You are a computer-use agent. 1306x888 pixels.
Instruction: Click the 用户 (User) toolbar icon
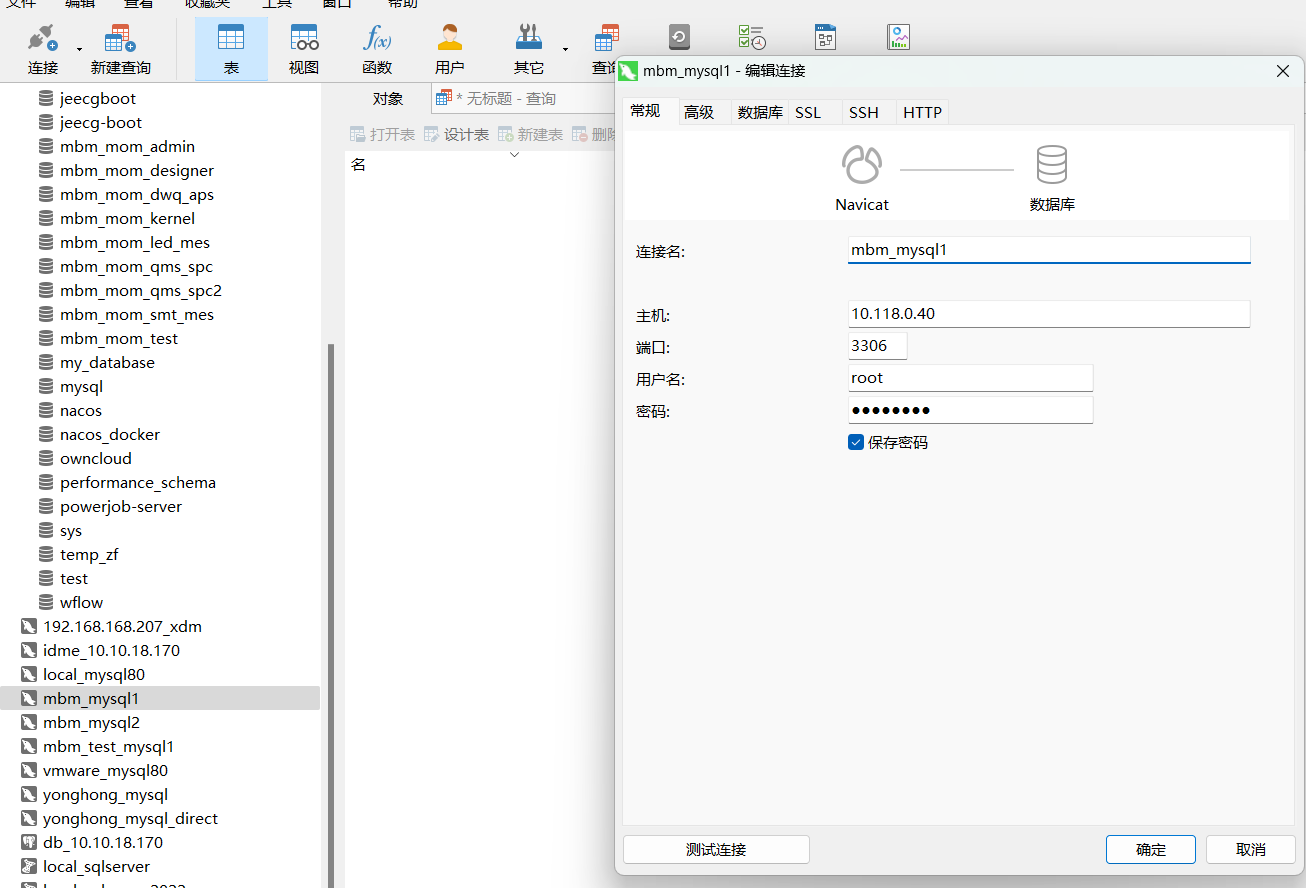tap(450, 49)
